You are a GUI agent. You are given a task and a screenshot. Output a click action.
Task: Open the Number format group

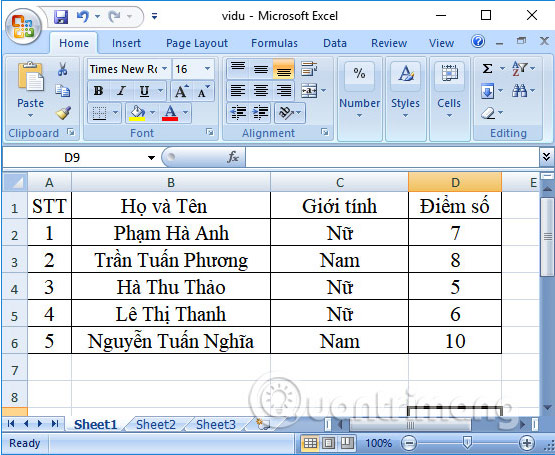pos(360,99)
